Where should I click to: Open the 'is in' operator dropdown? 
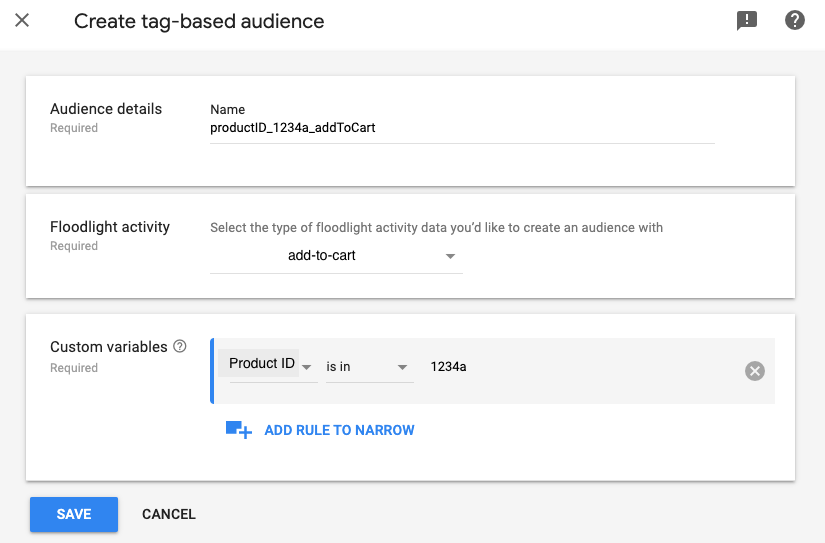pyautogui.click(x=369, y=367)
